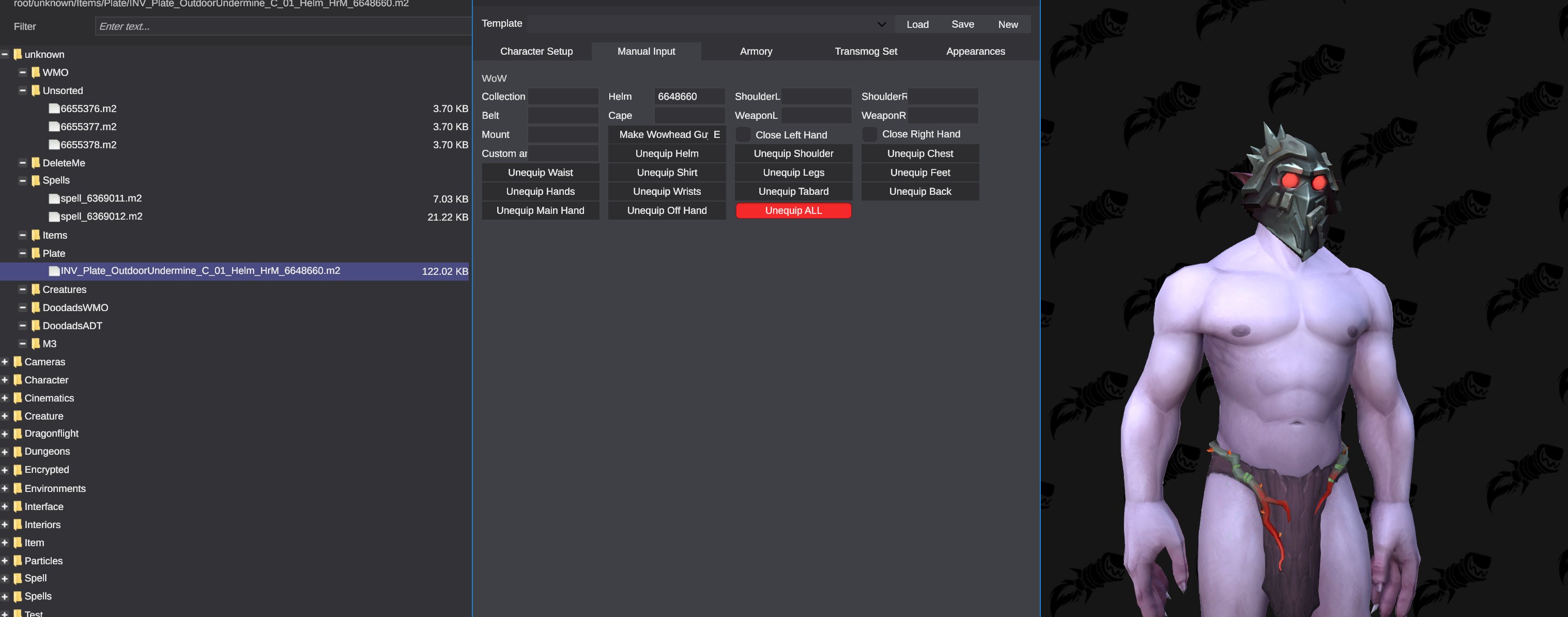This screenshot has height=617, width=1568.
Task: Click the Items folder icon
Action: [36, 236]
